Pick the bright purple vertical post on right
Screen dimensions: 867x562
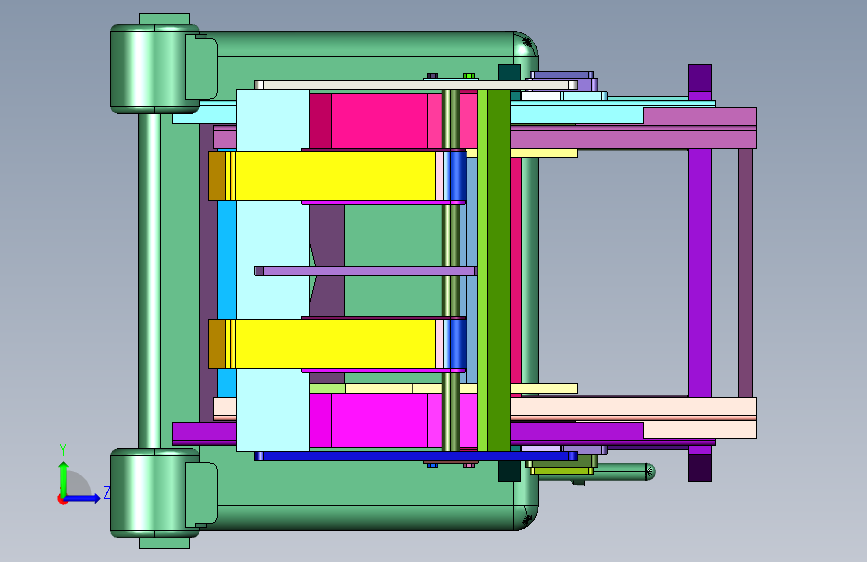click(700, 273)
